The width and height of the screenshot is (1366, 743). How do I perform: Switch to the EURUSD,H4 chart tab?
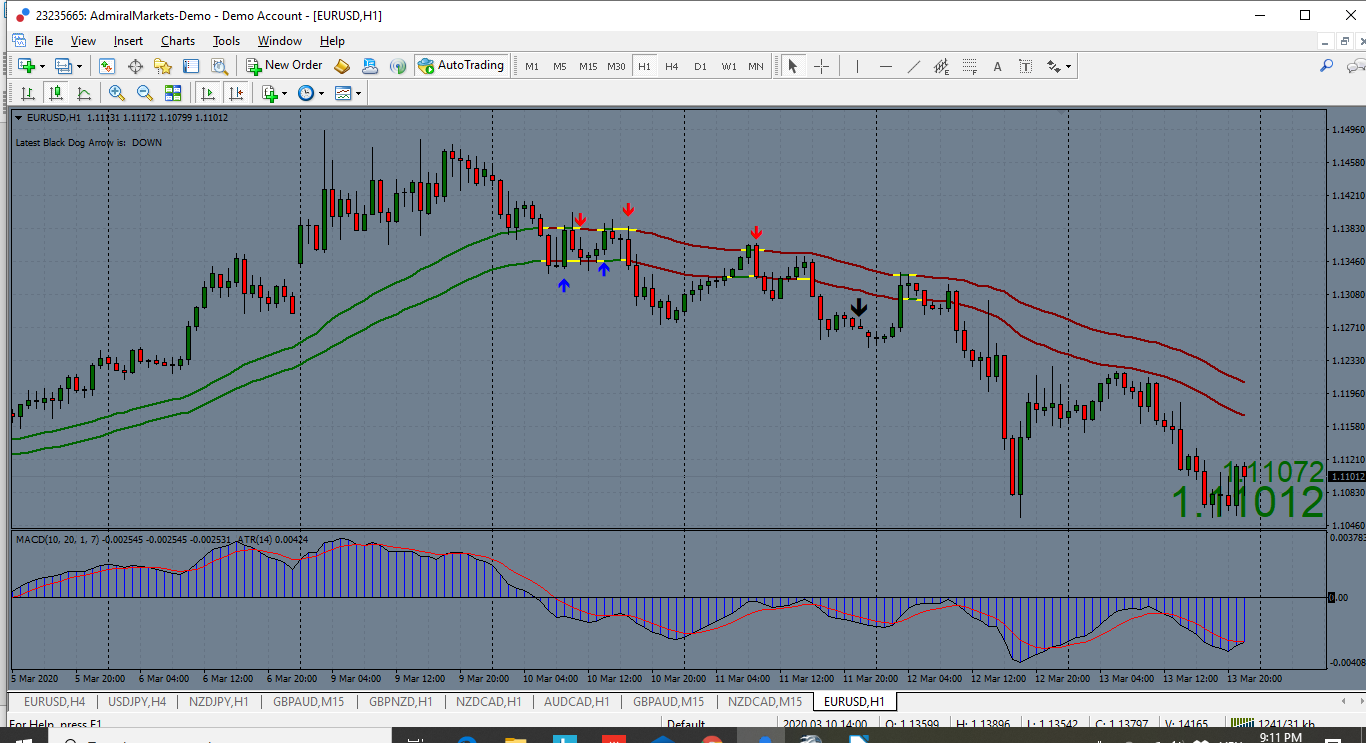[54, 701]
